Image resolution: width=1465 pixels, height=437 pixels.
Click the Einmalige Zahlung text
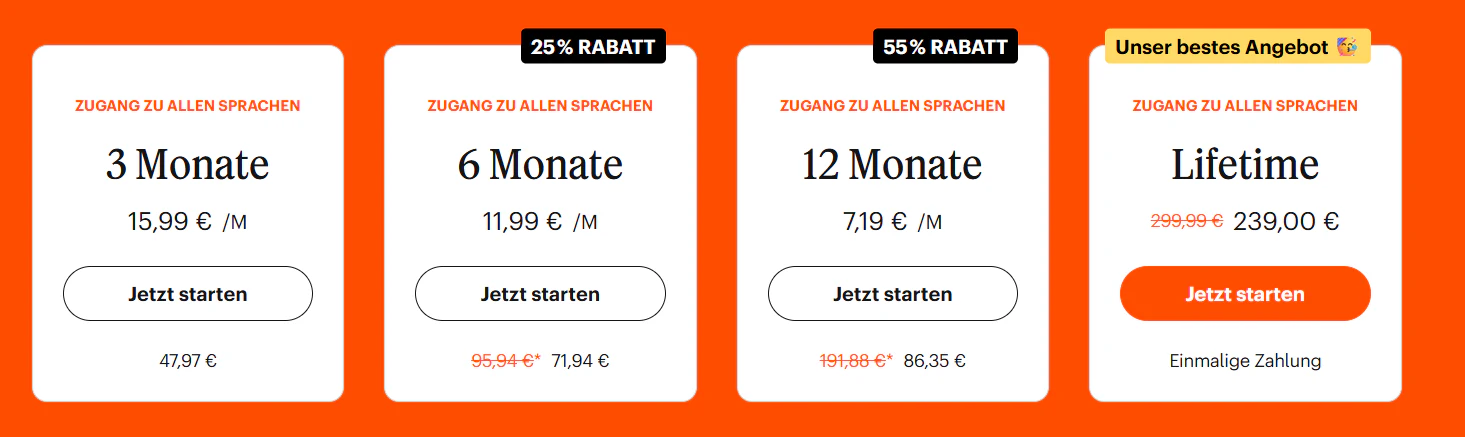(x=1245, y=361)
